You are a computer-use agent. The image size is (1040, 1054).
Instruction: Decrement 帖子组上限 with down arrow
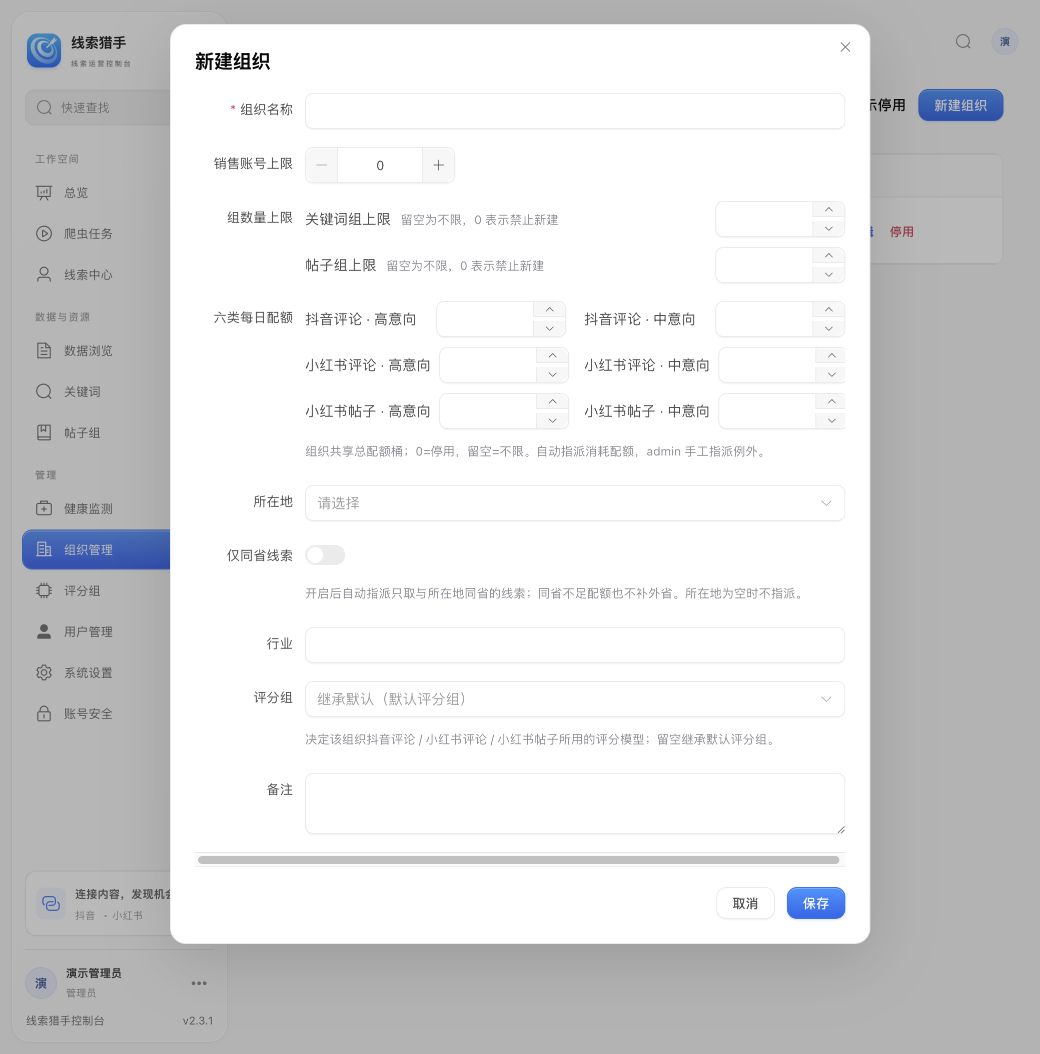(828, 274)
